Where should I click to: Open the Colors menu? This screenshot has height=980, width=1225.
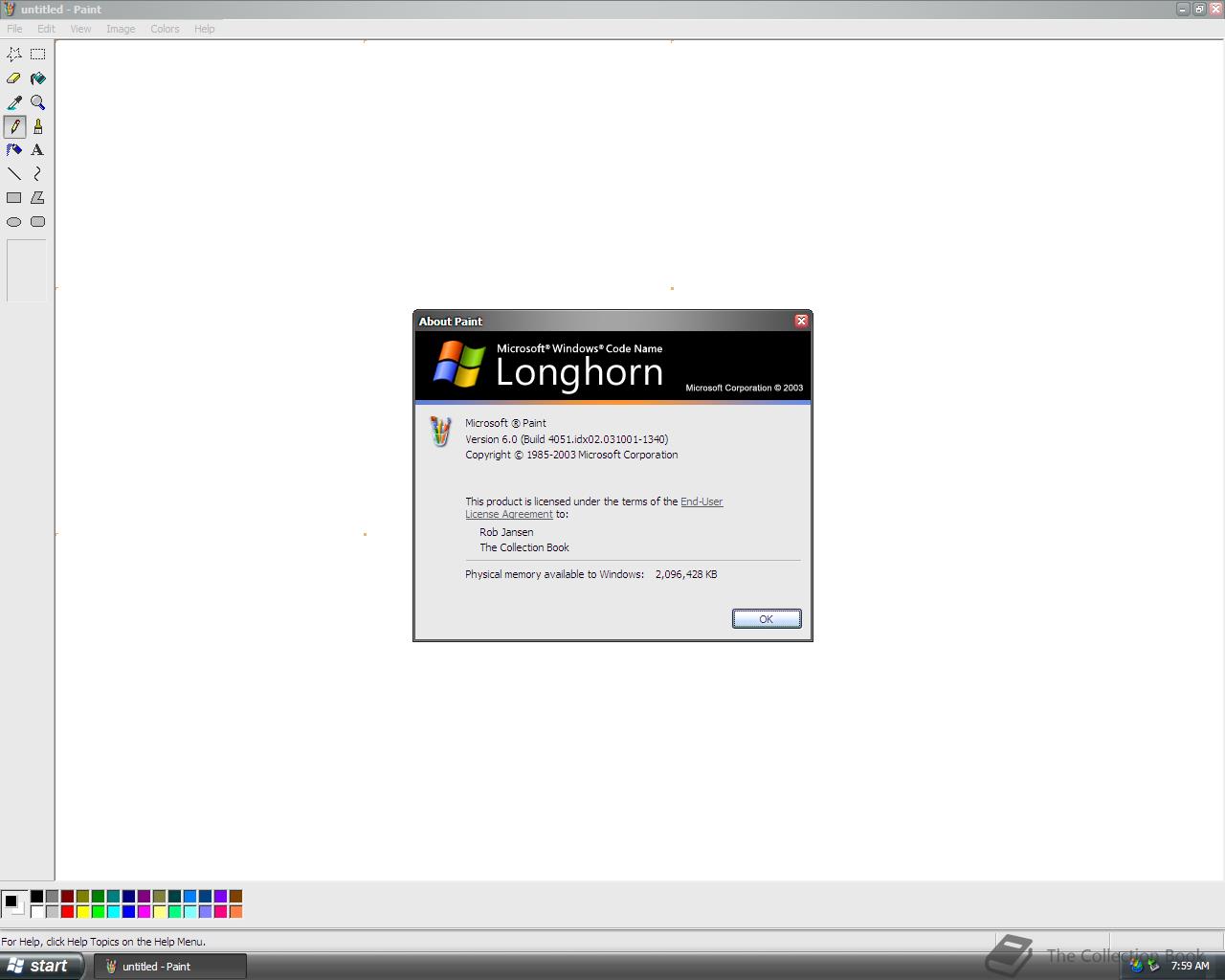[x=165, y=29]
